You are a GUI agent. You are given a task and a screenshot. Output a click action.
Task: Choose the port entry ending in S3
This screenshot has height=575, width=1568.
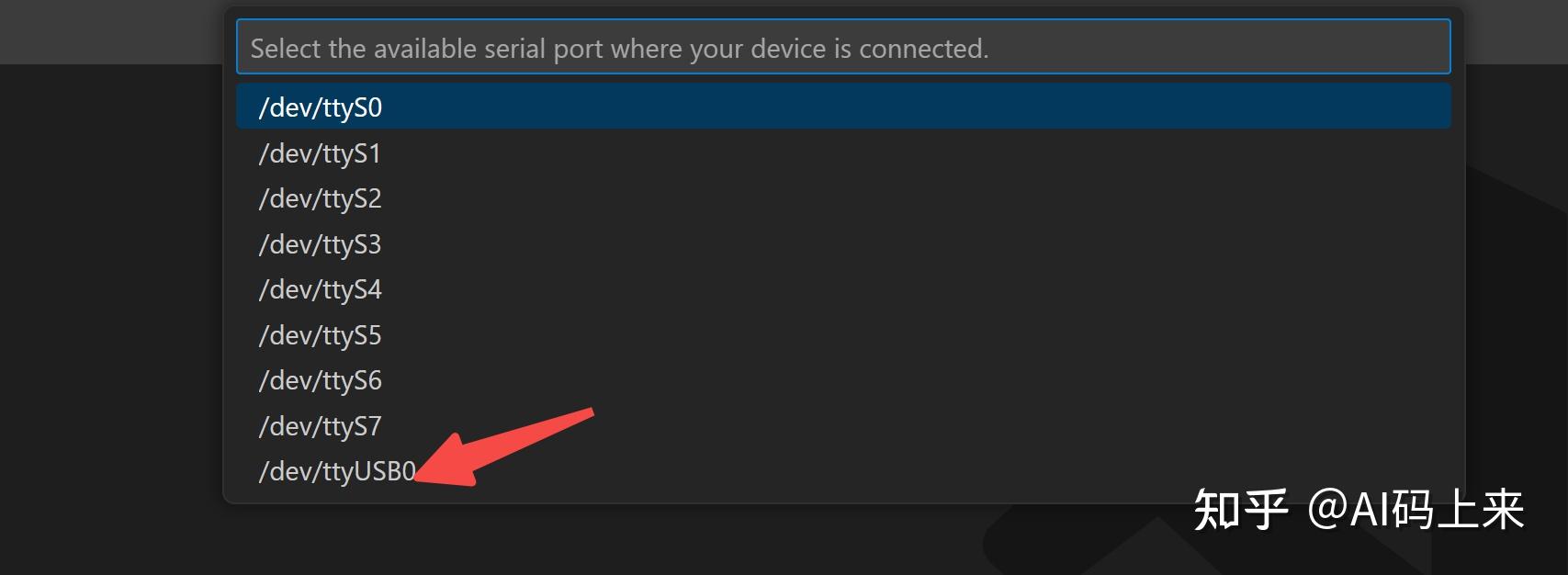point(321,244)
